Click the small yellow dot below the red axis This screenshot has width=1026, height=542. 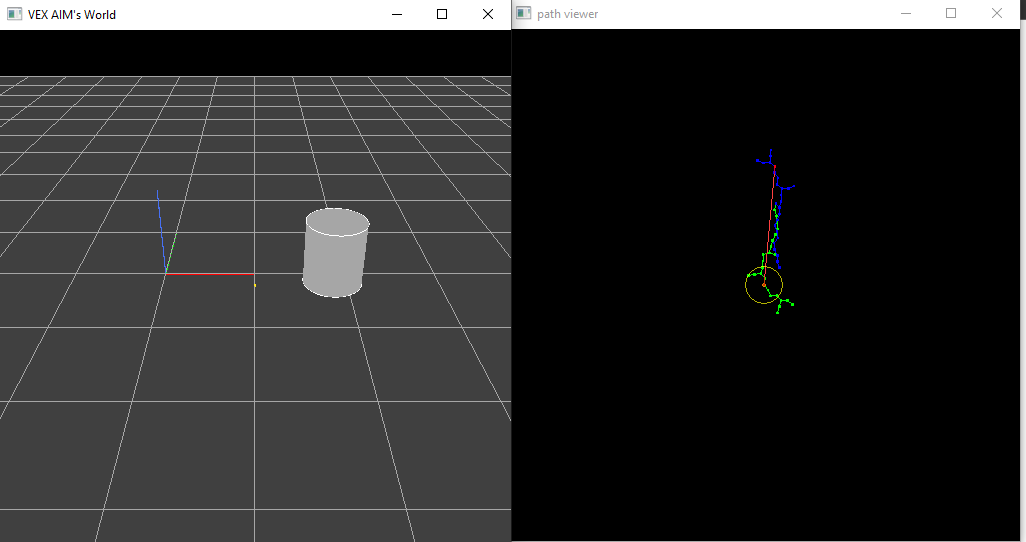pyautogui.click(x=255, y=286)
